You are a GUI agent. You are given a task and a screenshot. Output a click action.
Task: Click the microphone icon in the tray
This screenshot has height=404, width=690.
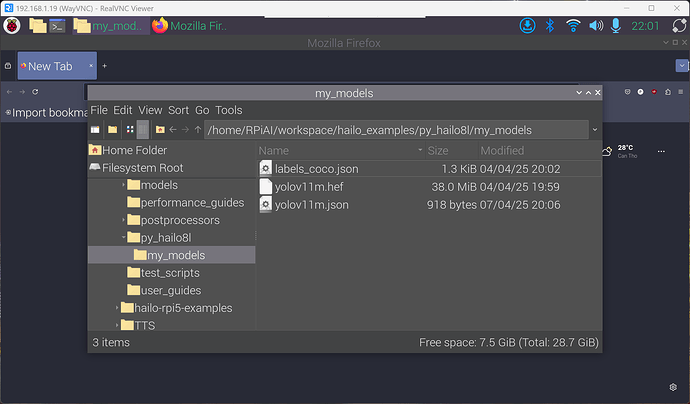pos(617,25)
